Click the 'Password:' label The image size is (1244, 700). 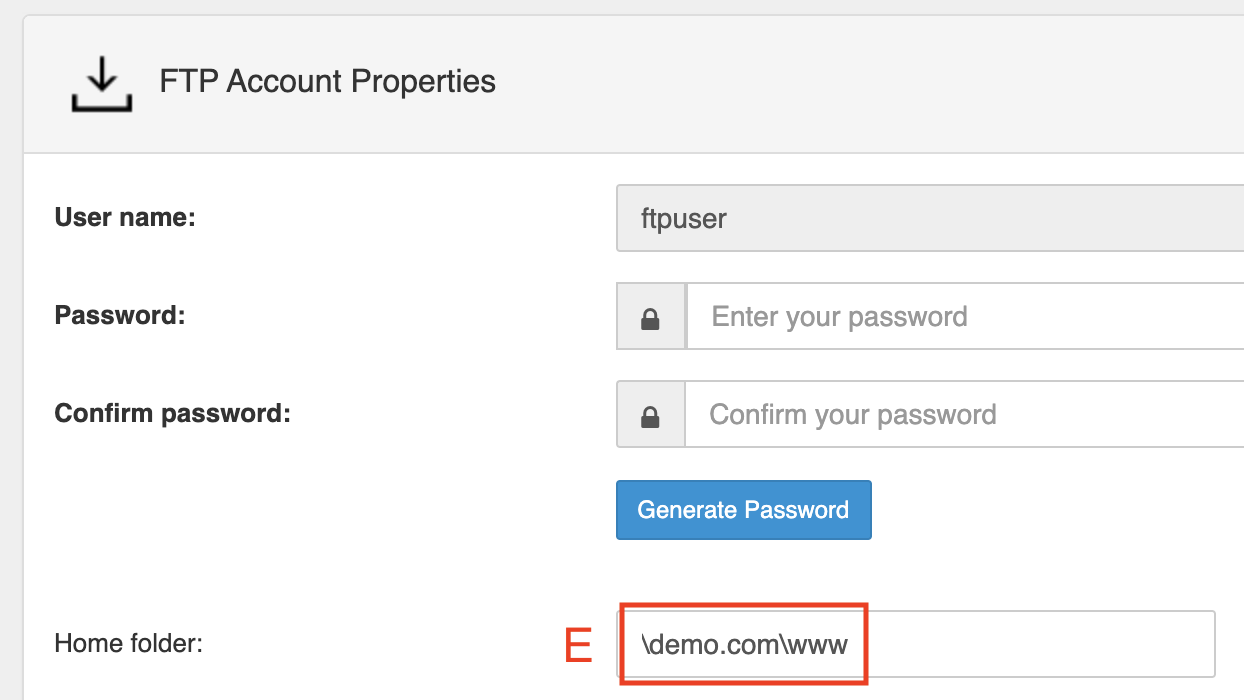click(x=120, y=315)
